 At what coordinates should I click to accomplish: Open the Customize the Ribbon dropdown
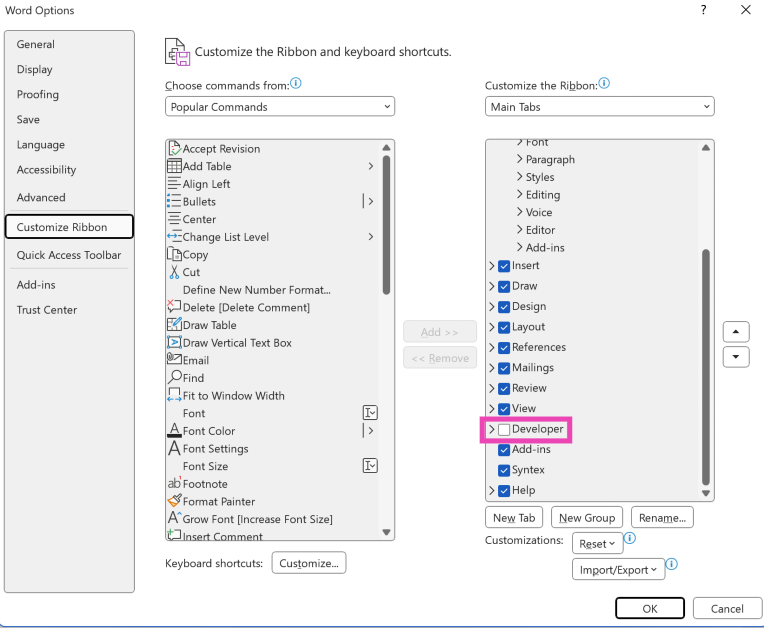599,107
